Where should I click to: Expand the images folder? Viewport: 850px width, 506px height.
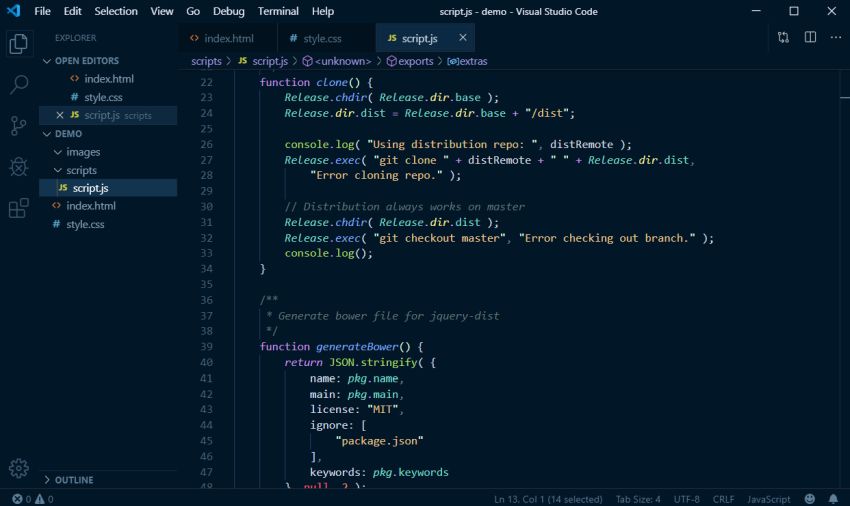83,152
